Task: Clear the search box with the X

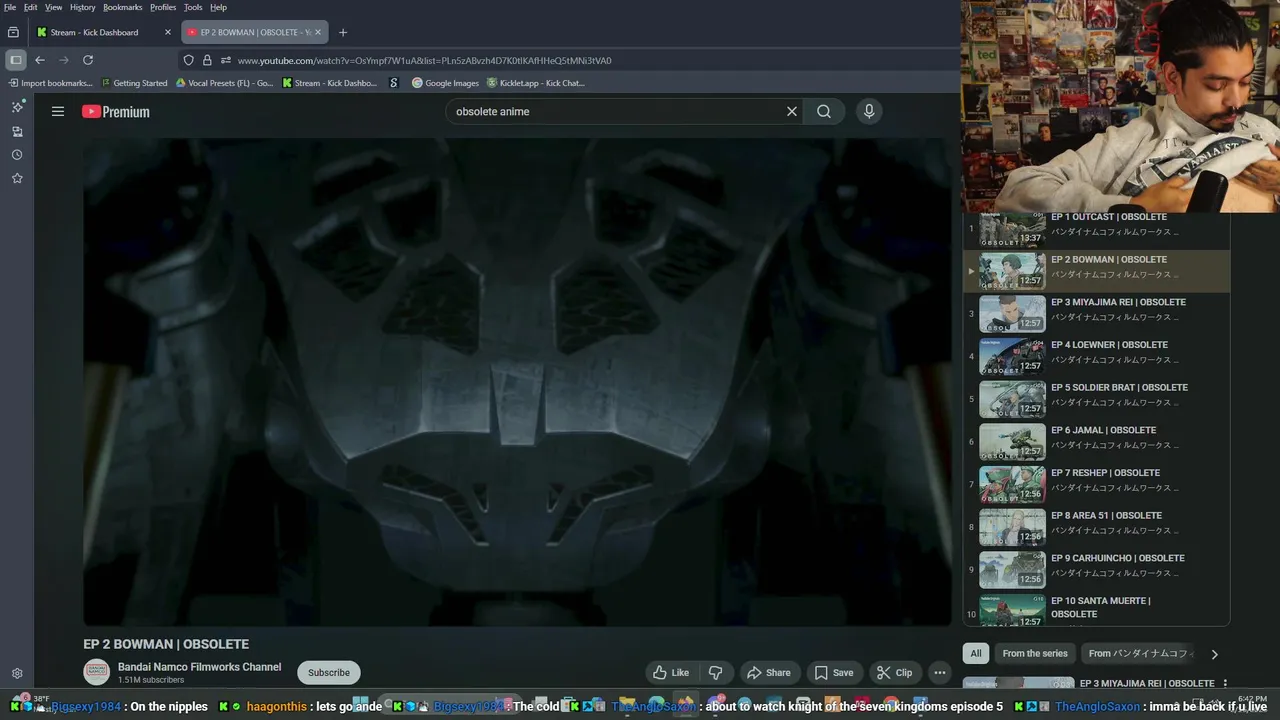Action: pyautogui.click(x=792, y=112)
